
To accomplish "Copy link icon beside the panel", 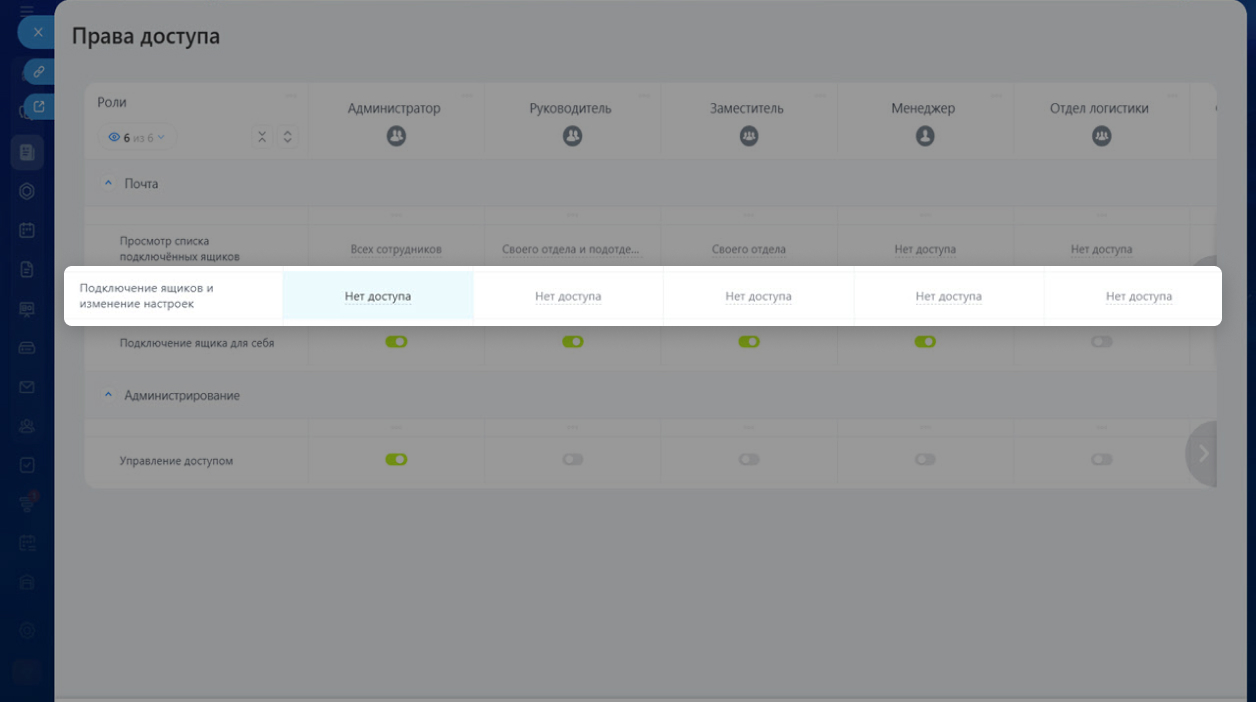I will [x=39, y=72].
